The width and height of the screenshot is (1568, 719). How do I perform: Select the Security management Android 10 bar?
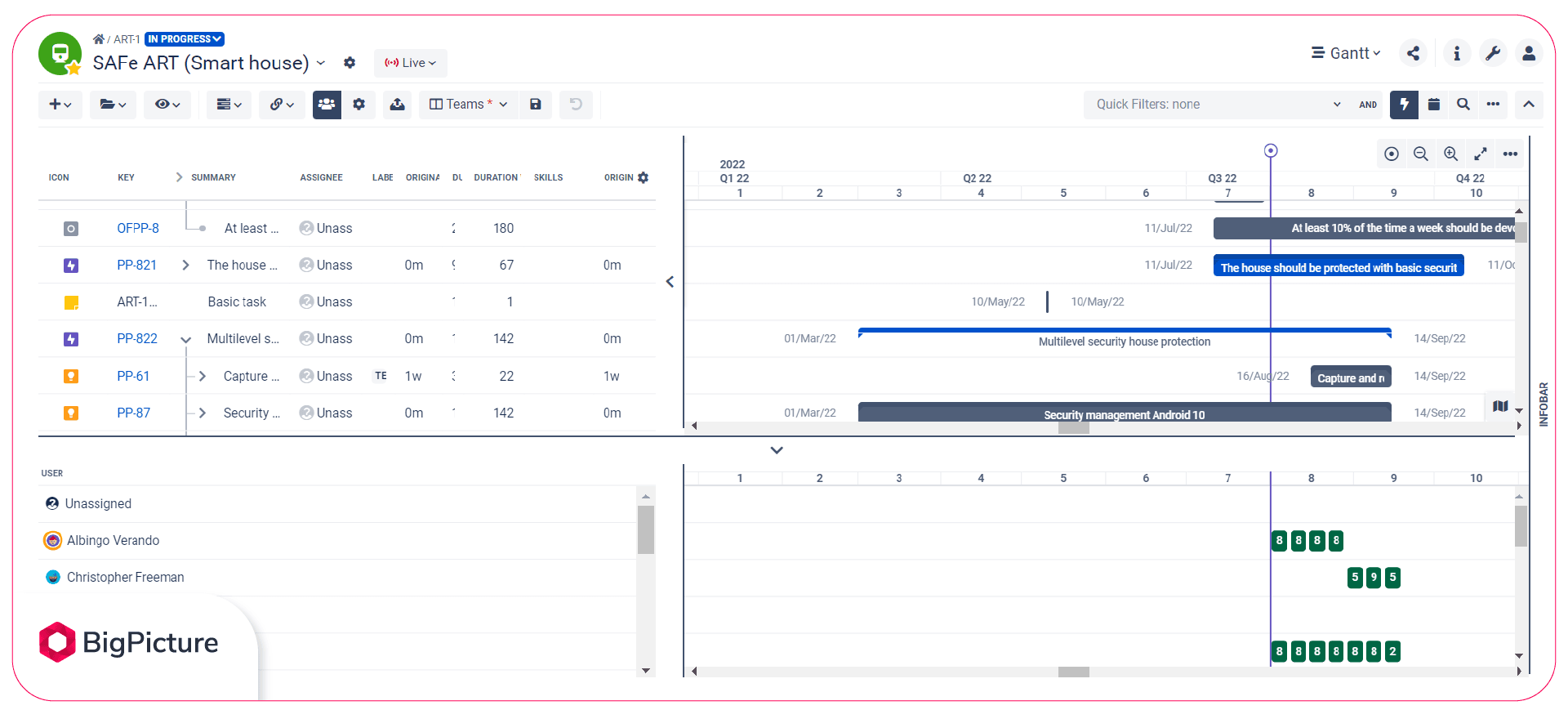pos(1125,413)
